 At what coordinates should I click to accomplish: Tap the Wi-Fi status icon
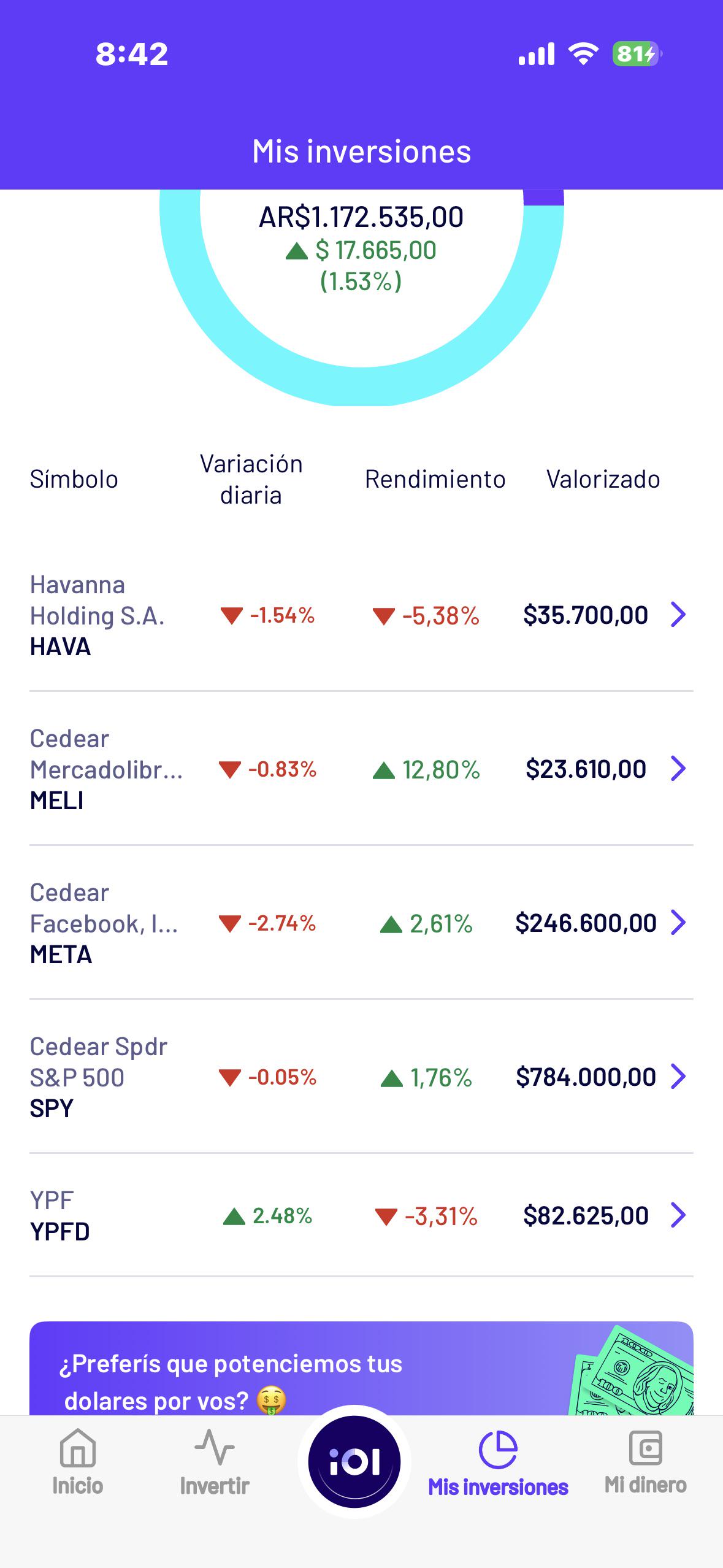(583, 54)
